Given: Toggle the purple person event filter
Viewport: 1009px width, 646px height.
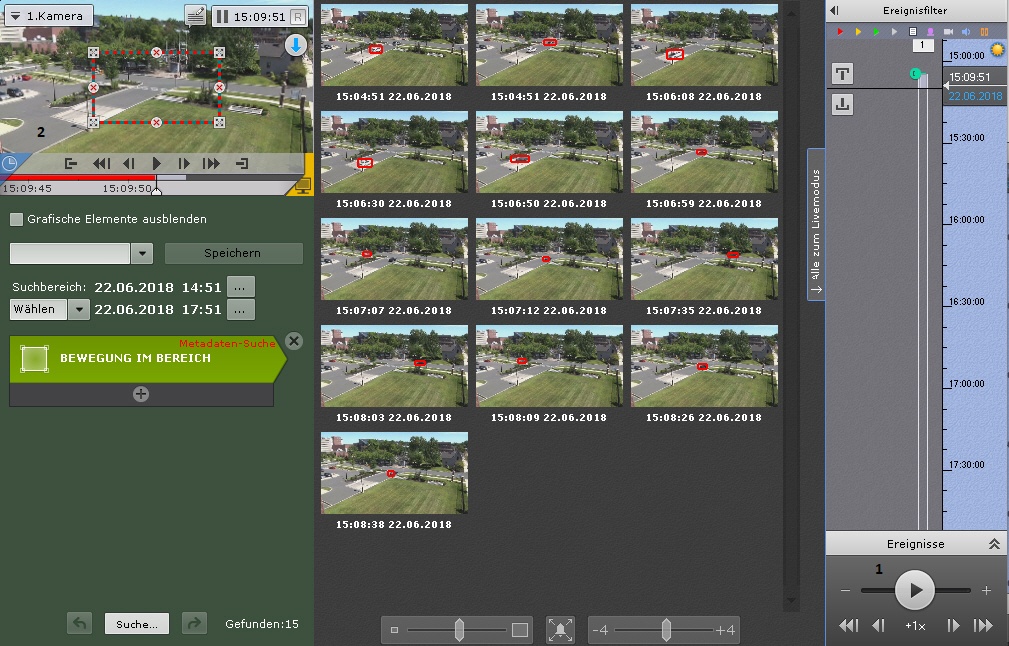Looking at the screenshot, I should [x=930, y=32].
